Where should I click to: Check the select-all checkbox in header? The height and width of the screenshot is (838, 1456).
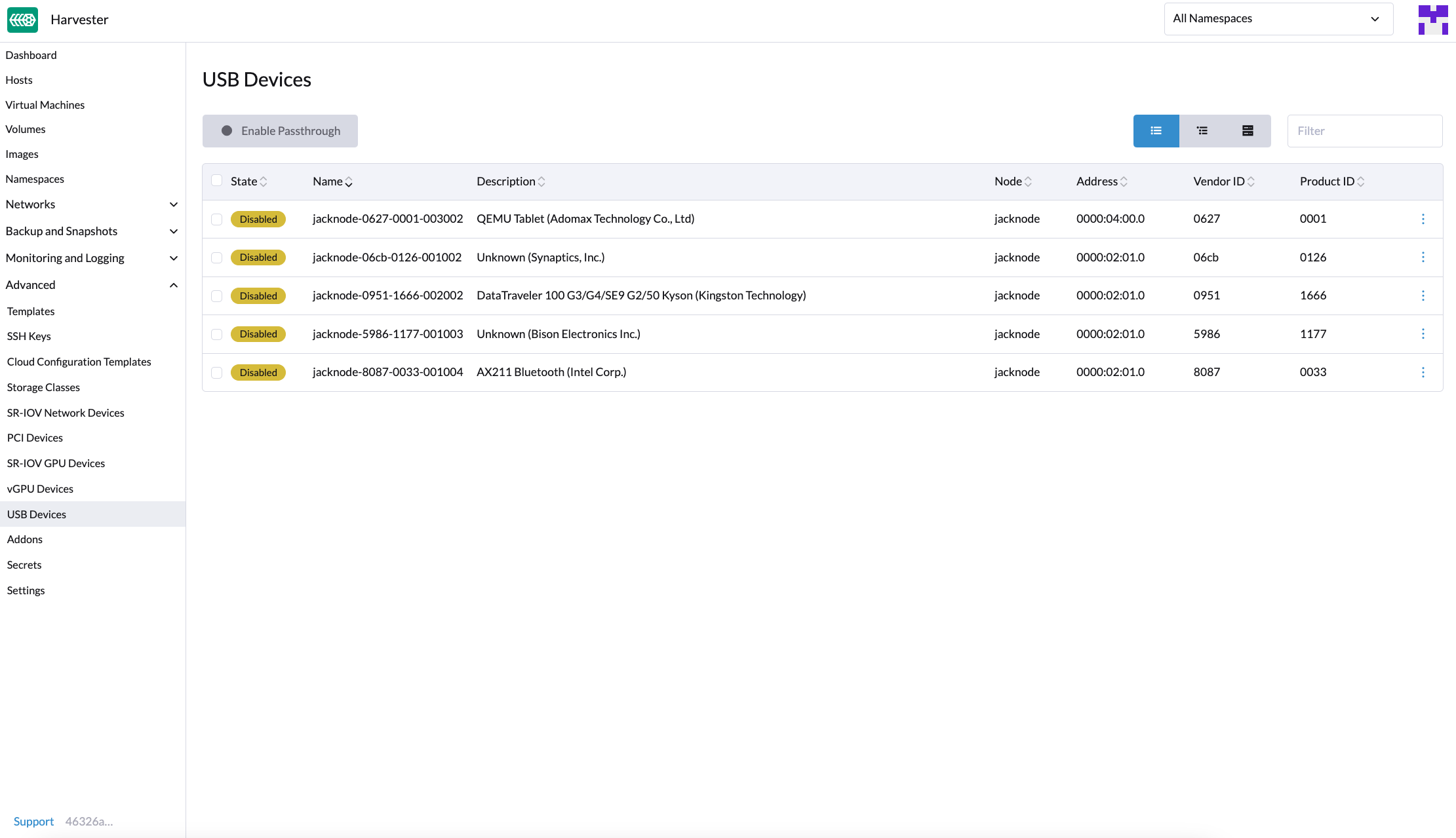point(217,181)
